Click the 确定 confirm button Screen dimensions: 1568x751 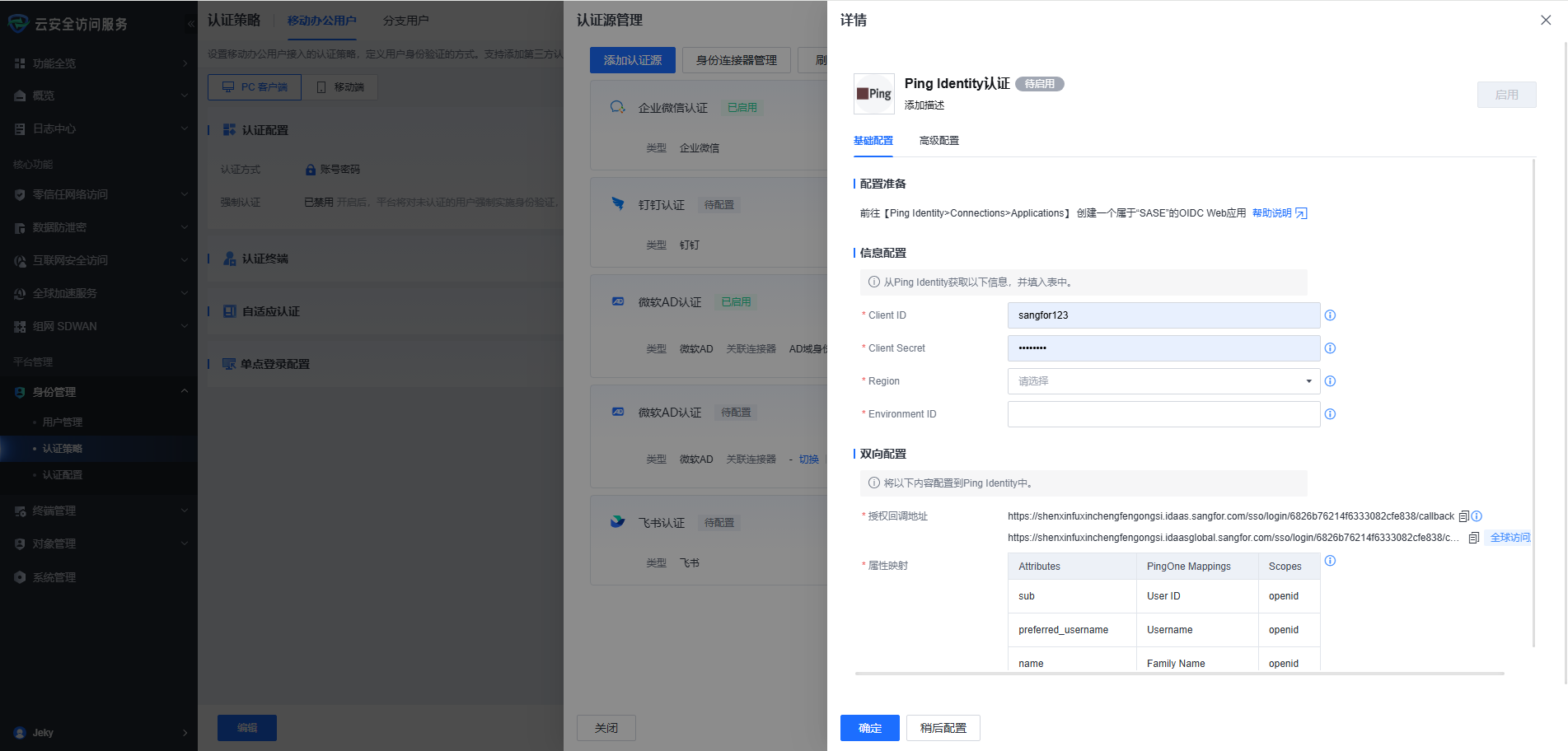click(869, 728)
